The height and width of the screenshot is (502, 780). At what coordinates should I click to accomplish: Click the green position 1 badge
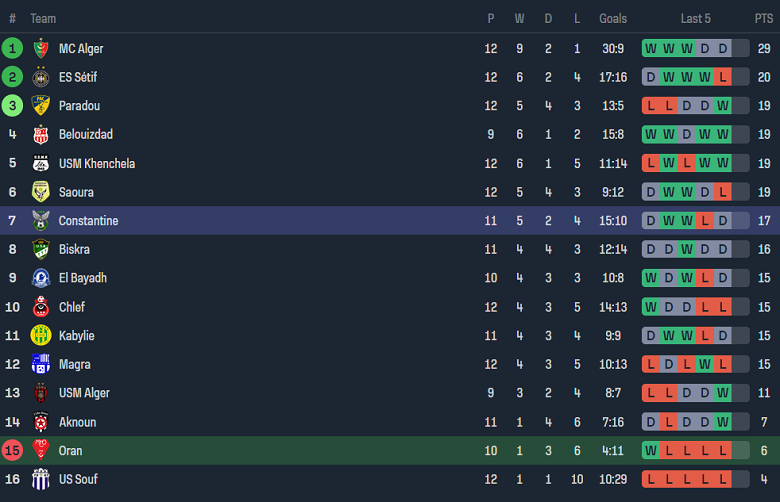pos(13,49)
